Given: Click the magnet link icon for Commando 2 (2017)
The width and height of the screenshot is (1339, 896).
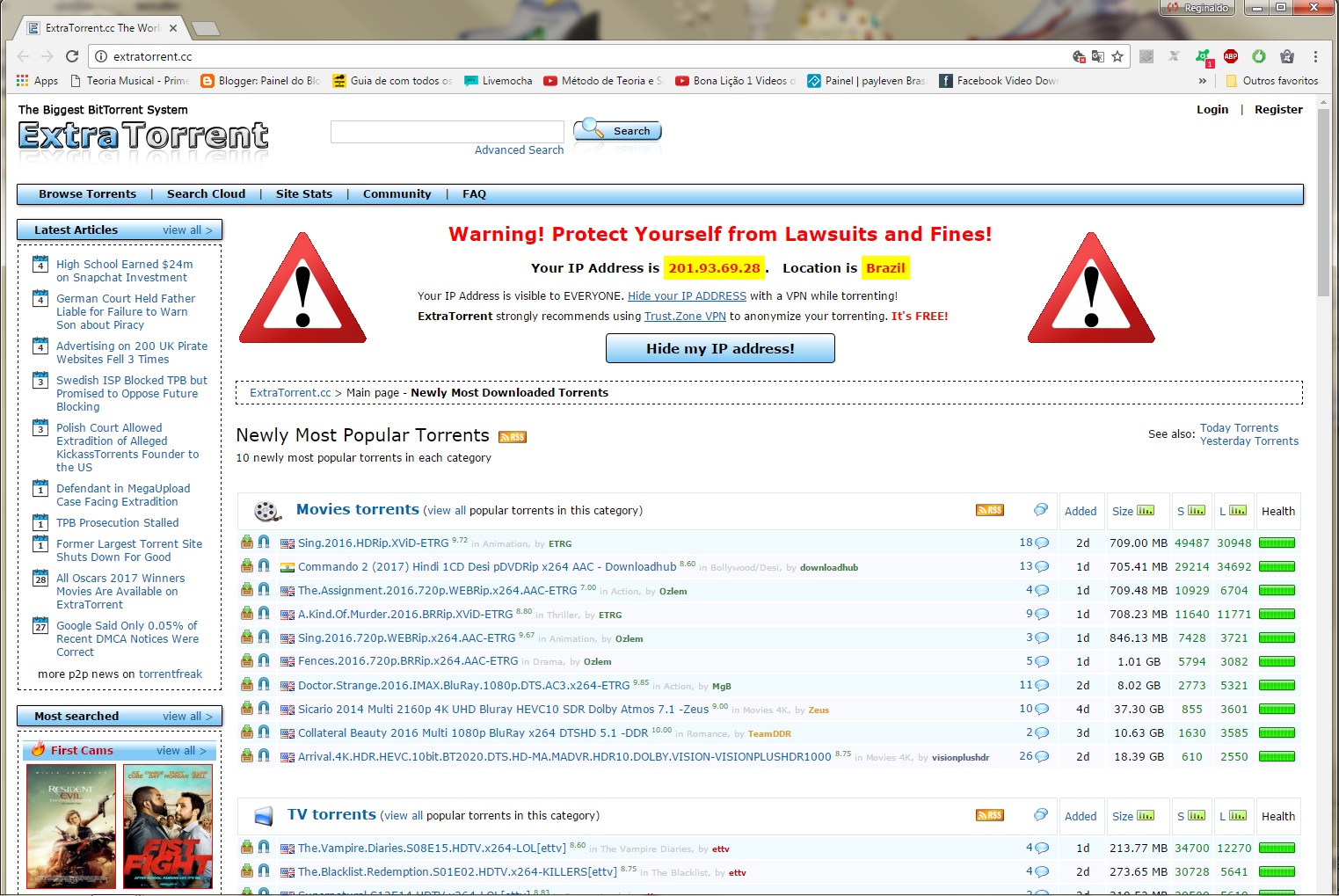Looking at the screenshot, I should tap(264, 566).
